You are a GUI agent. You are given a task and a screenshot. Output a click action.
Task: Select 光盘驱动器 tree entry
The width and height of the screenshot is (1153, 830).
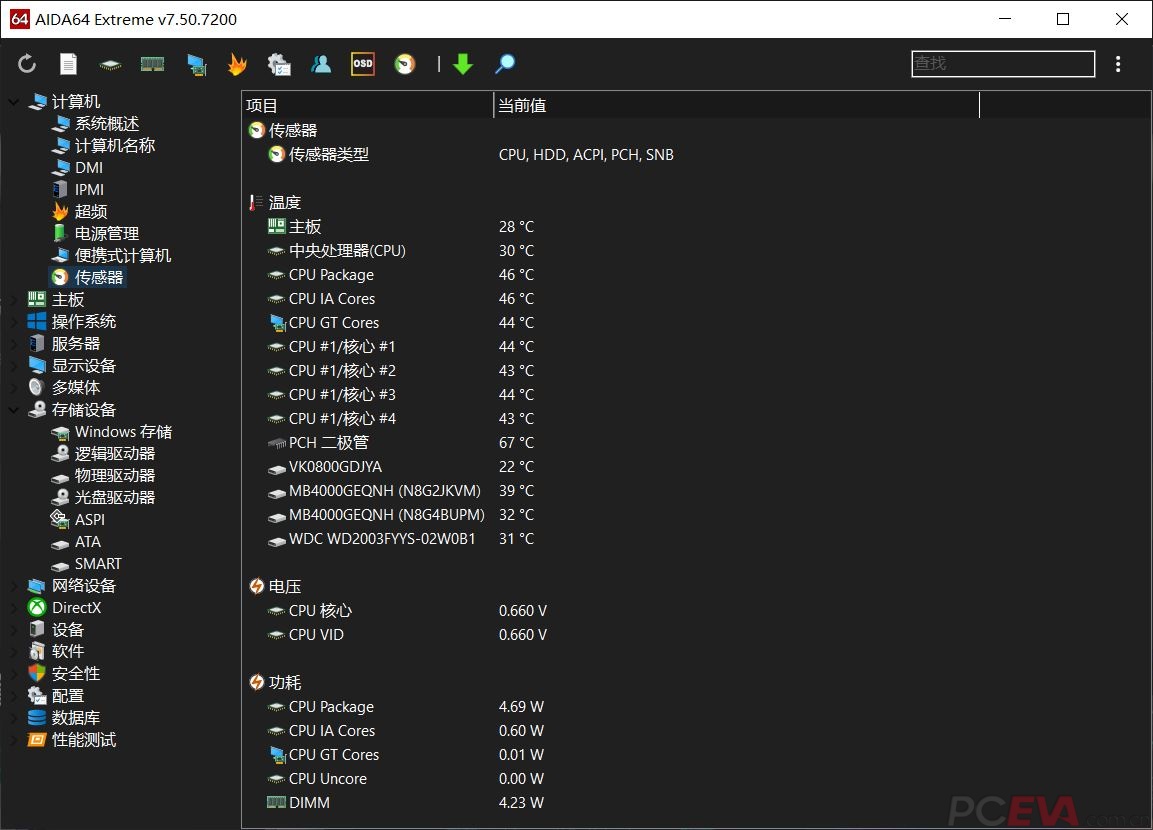click(115, 498)
